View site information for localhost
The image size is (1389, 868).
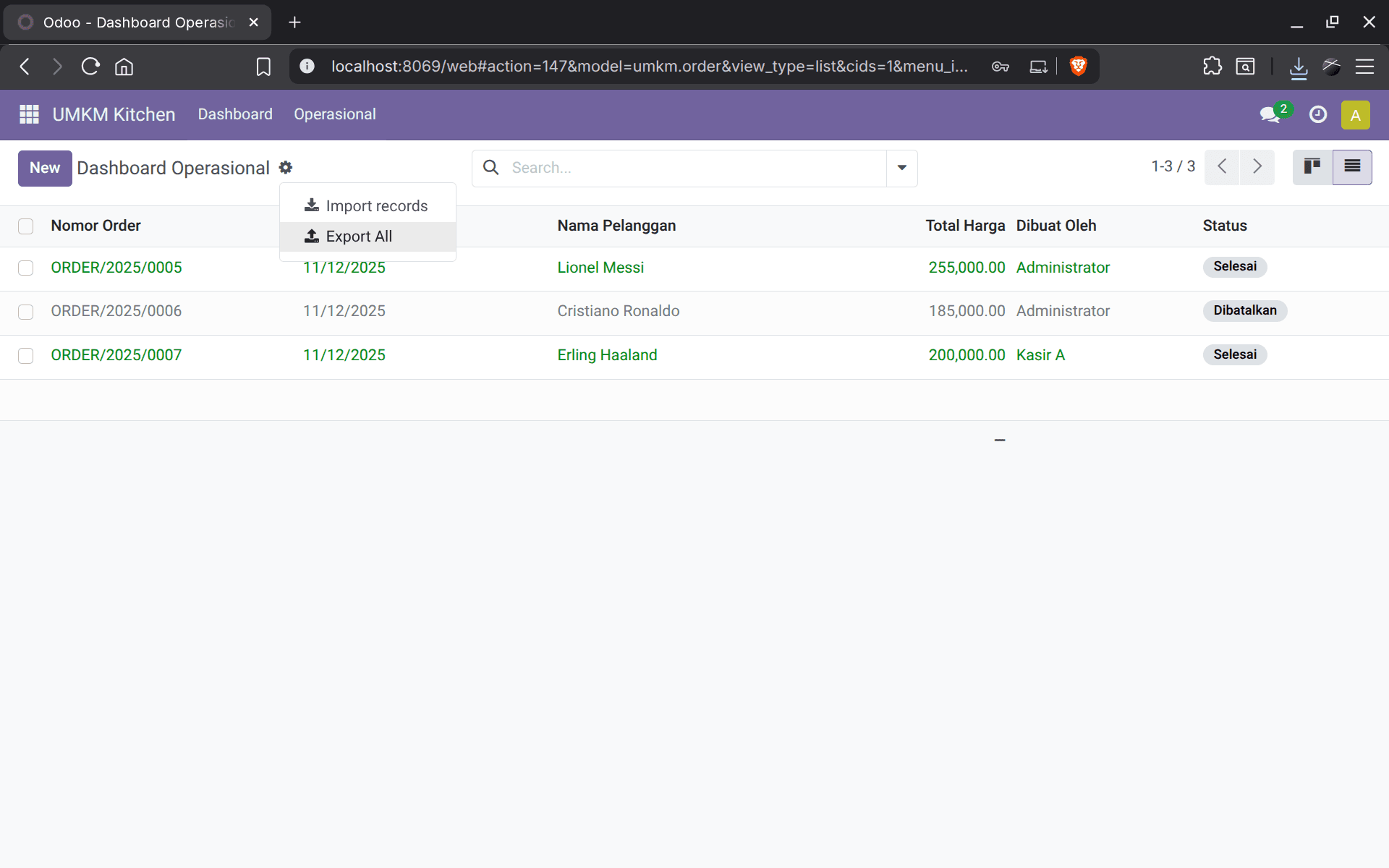pyautogui.click(x=307, y=67)
